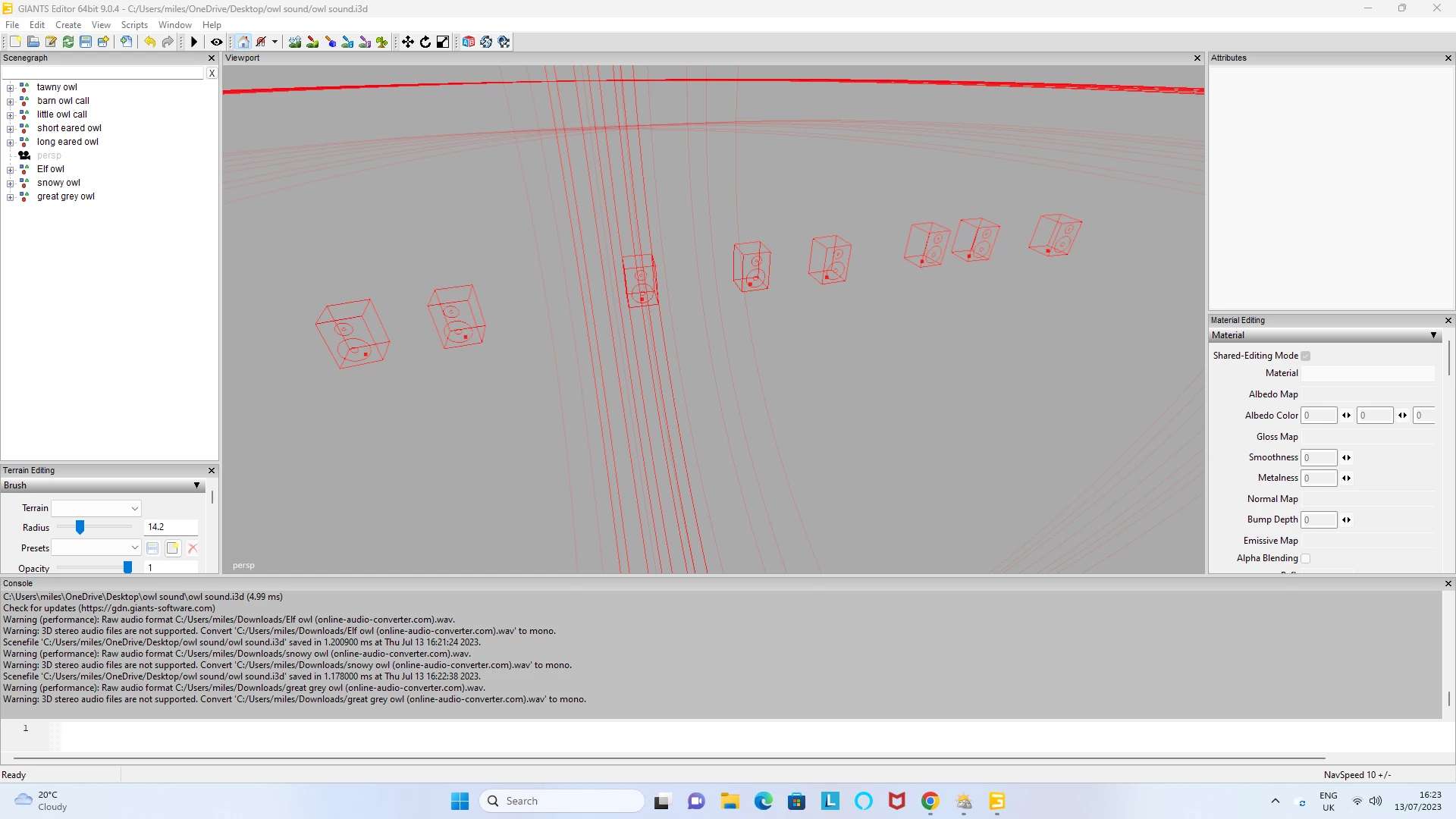Screen dimensions: 1456x819
Task: Select the Move (translate) tool icon
Action: [408, 42]
